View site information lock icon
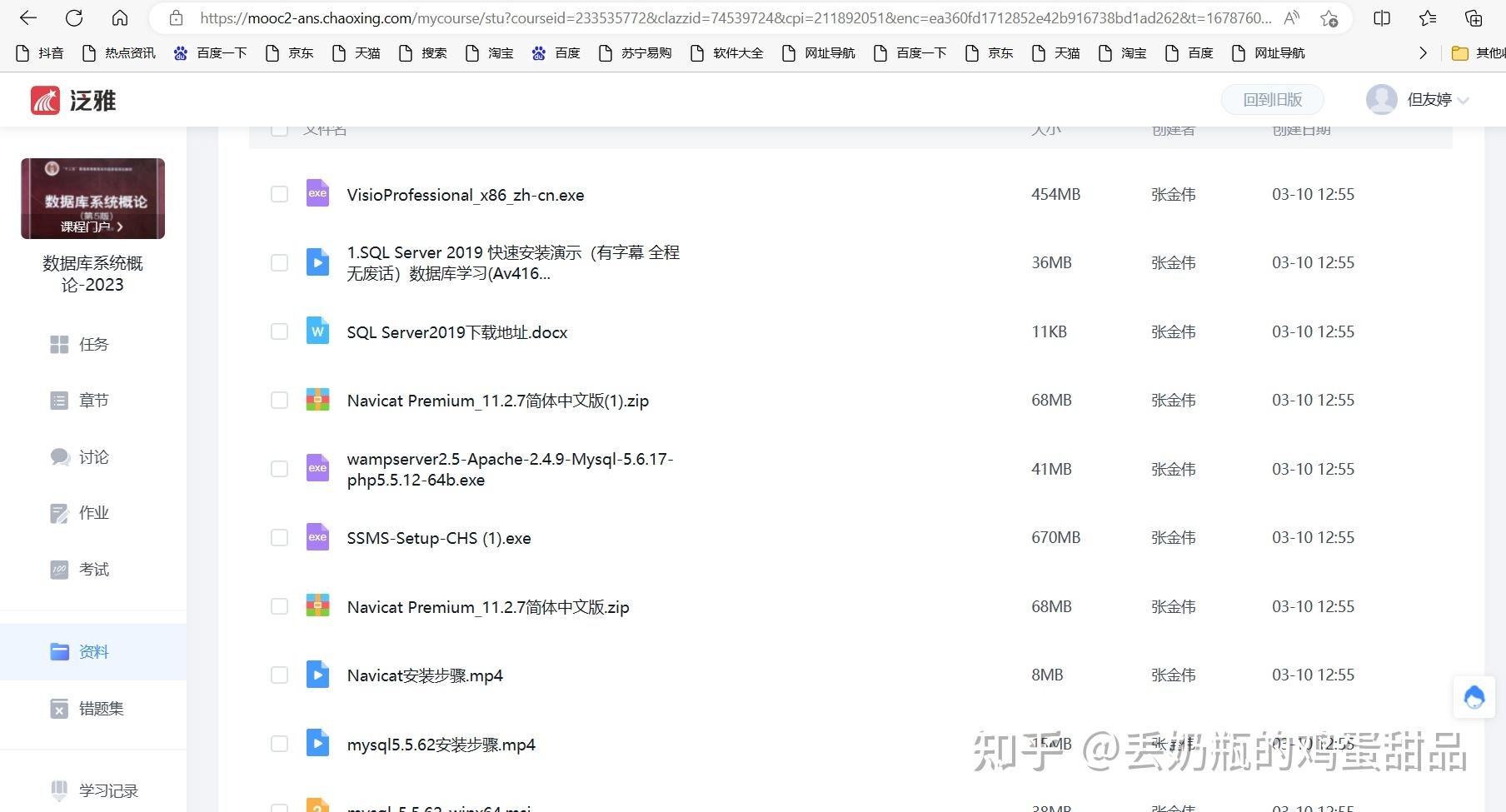 pos(175,17)
